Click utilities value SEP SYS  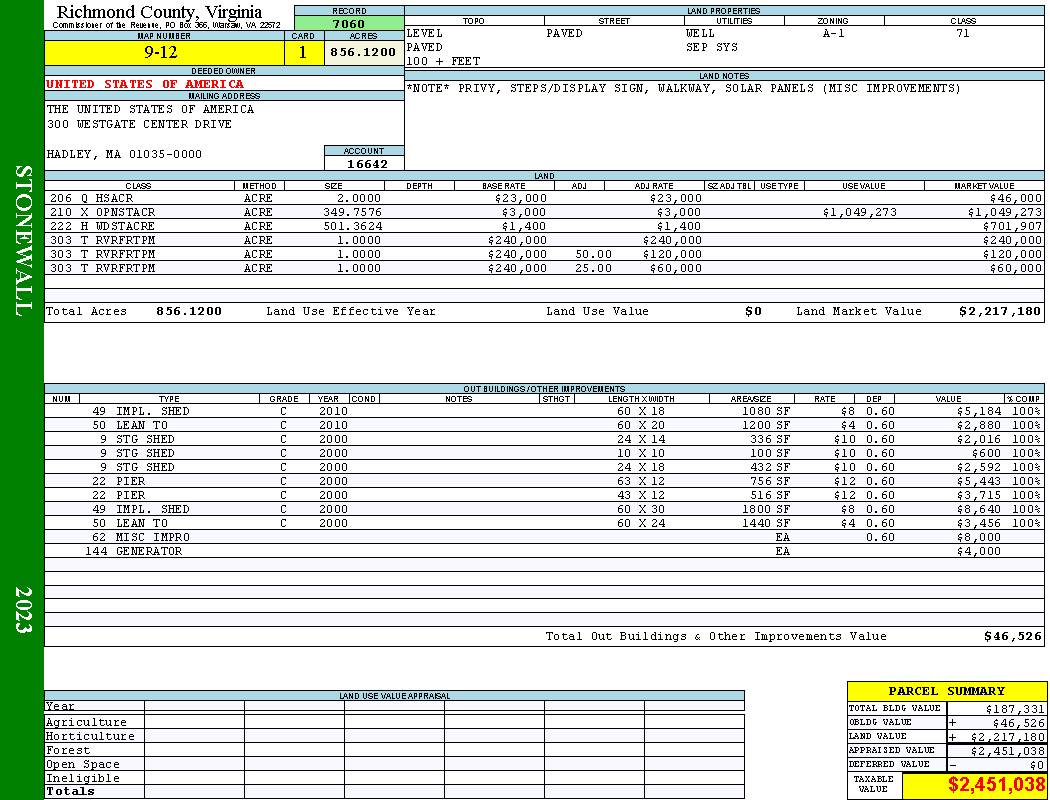pyautogui.click(x=711, y=47)
